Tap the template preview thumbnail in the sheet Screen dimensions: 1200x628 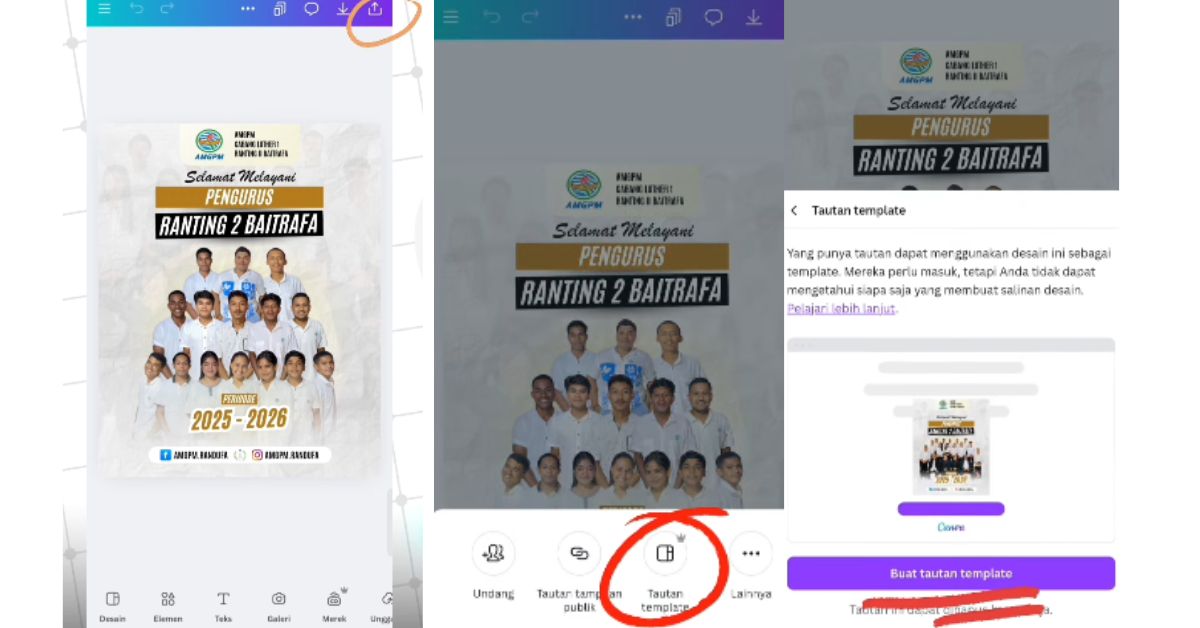[x=951, y=448]
